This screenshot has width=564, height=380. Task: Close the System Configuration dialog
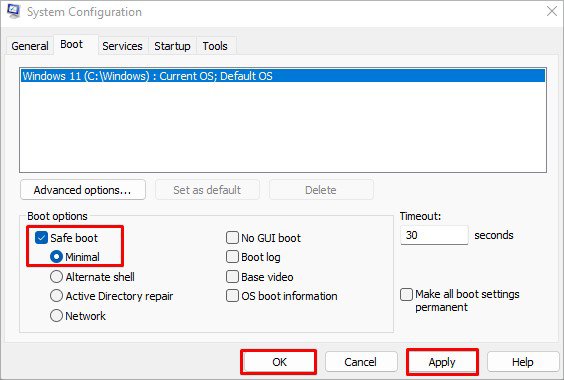(551, 12)
